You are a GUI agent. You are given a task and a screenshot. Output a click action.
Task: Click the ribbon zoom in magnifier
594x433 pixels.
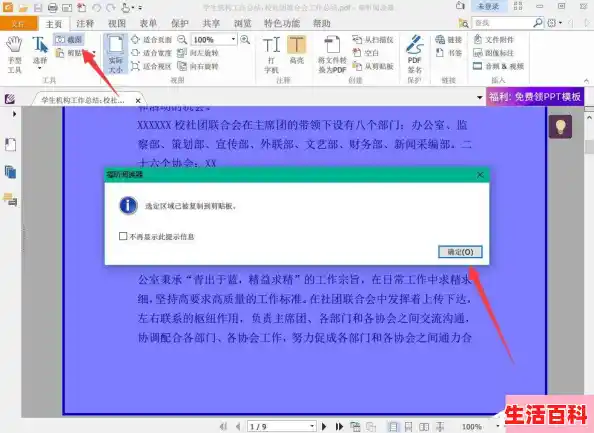(x=245, y=39)
